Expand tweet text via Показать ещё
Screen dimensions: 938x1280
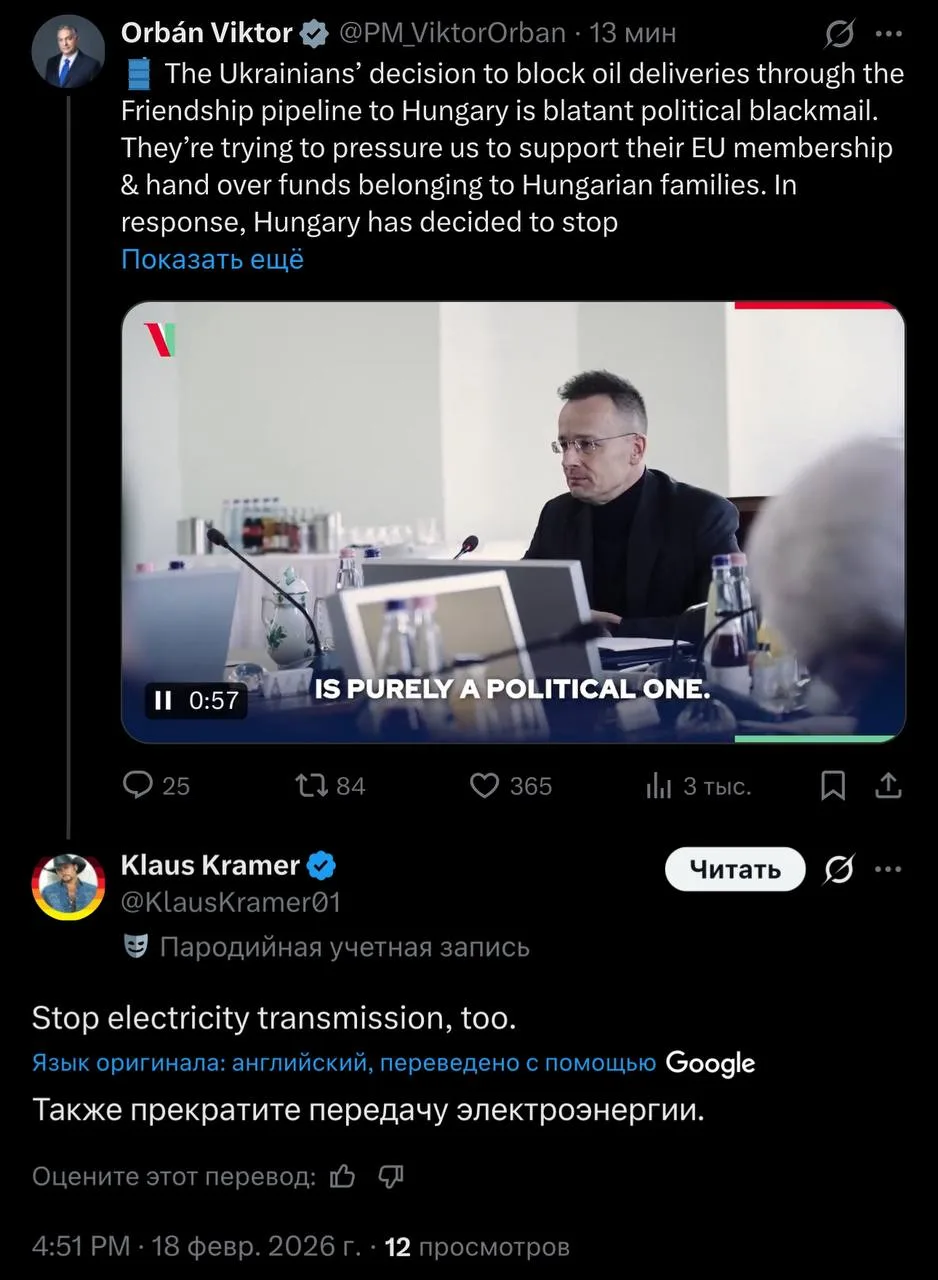tap(212, 259)
